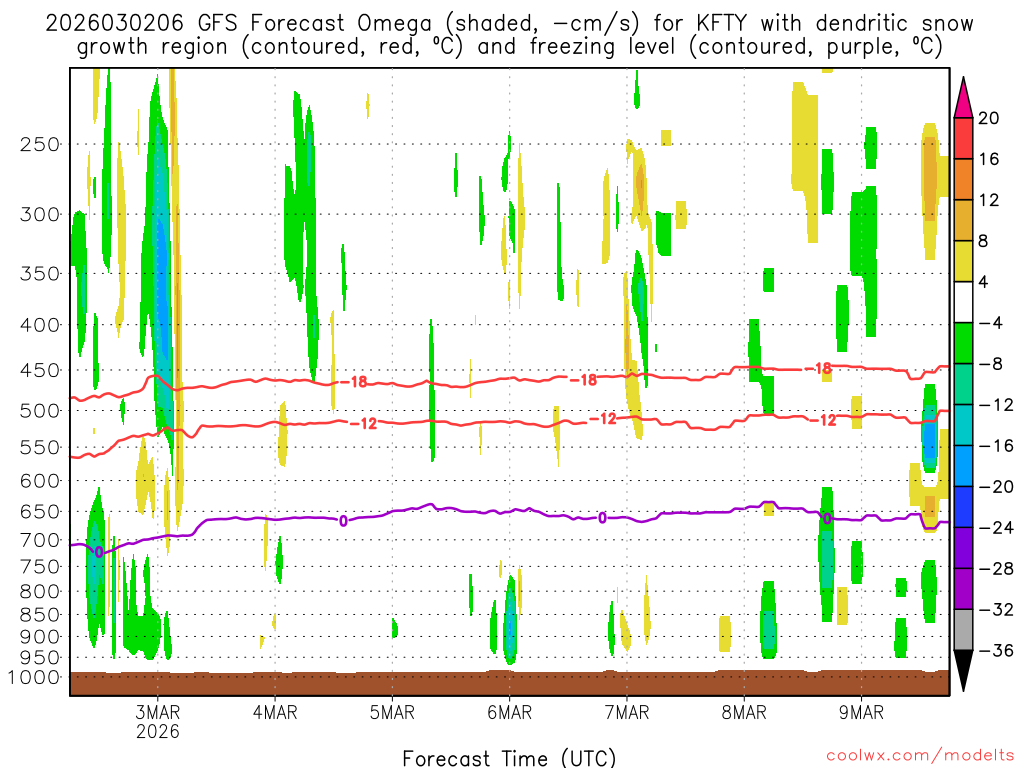
Task: Click the red 16 to 20 colorbar segment
Action: pyautogui.click(x=963, y=138)
